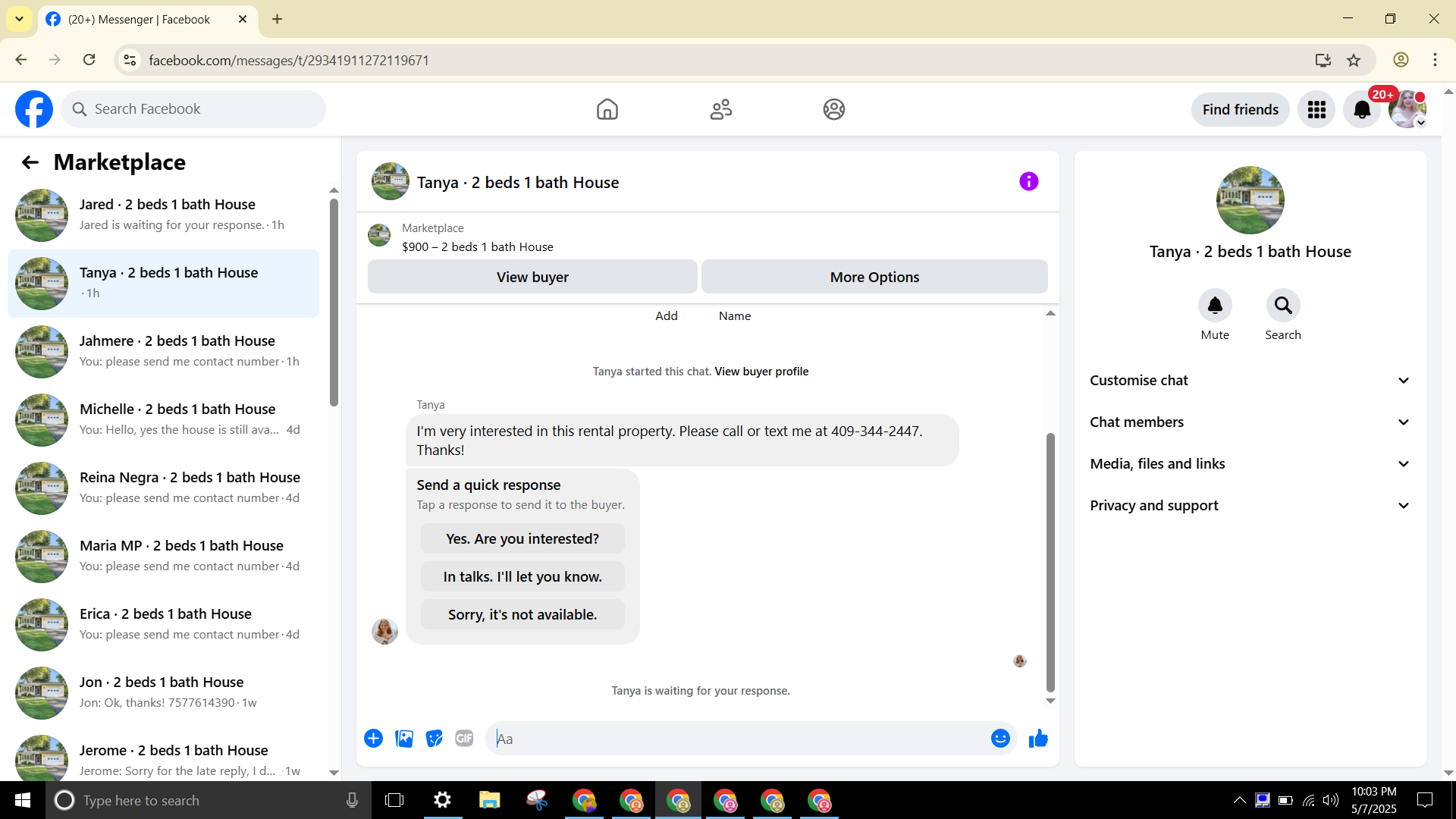
Task: Open Facebook notifications bell
Action: point(1362,110)
